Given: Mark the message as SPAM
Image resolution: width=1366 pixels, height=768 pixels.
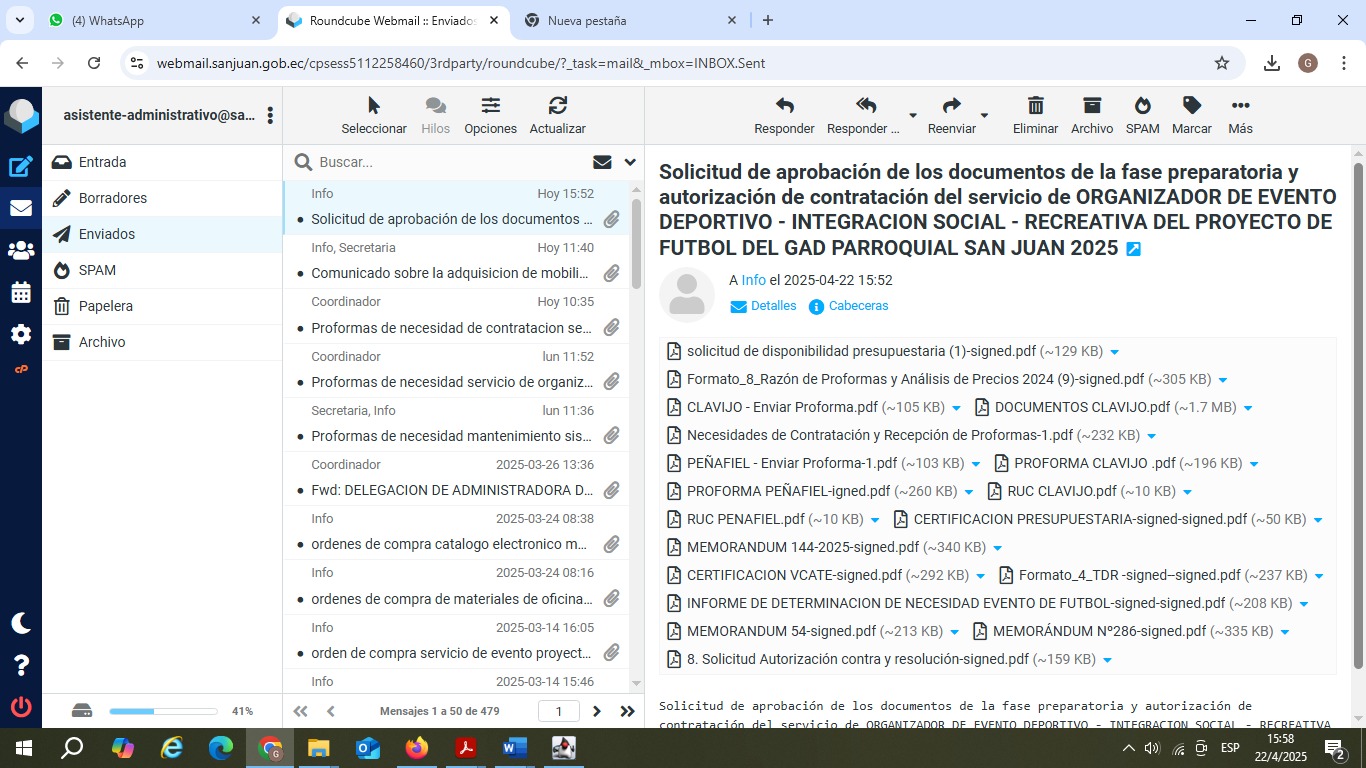Looking at the screenshot, I should pyautogui.click(x=1142, y=106).
